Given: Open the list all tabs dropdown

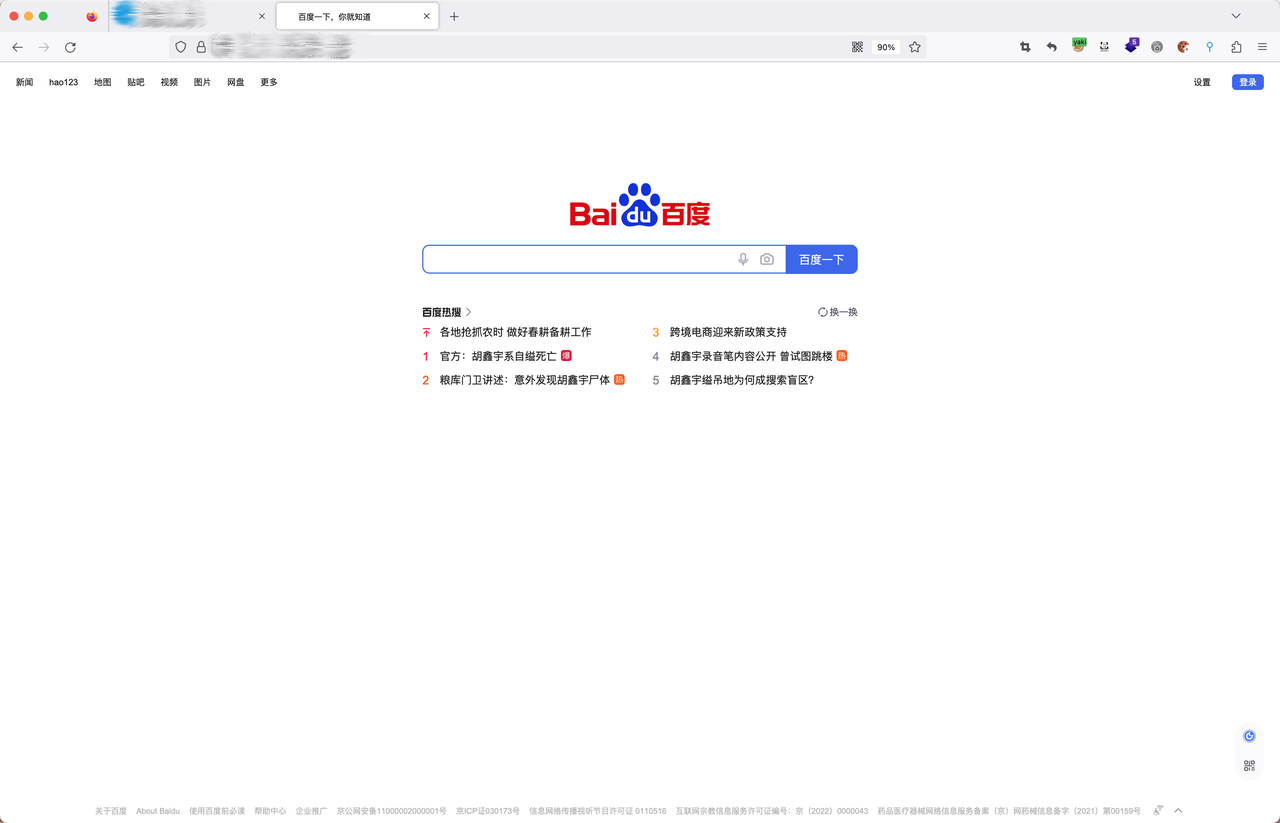Looking at the screenshot, I should pos(1236,16).
